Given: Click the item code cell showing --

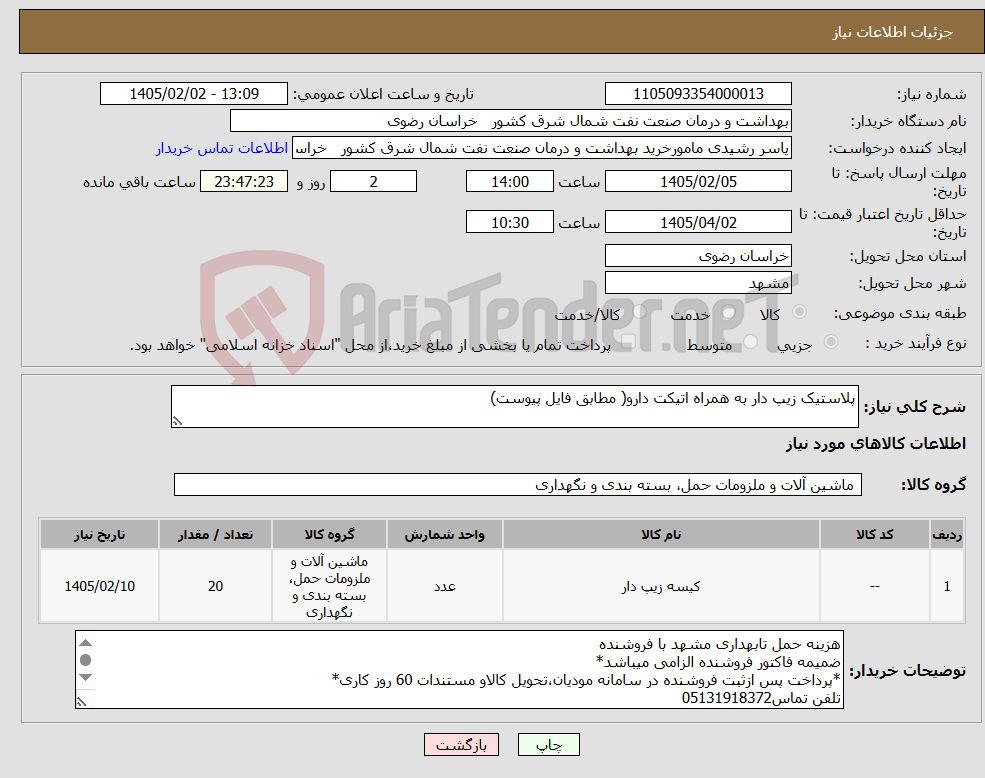Looking at the screenshot, I should [874, 586].
